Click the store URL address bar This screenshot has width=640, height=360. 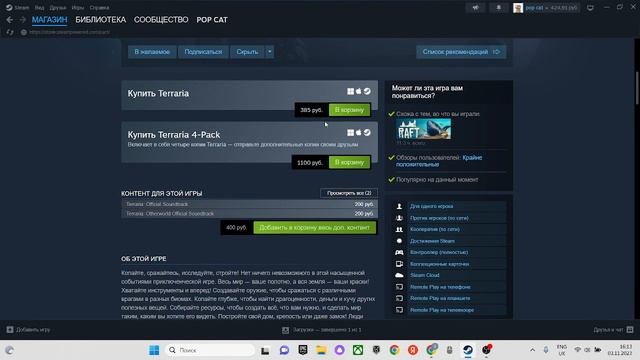69,32
